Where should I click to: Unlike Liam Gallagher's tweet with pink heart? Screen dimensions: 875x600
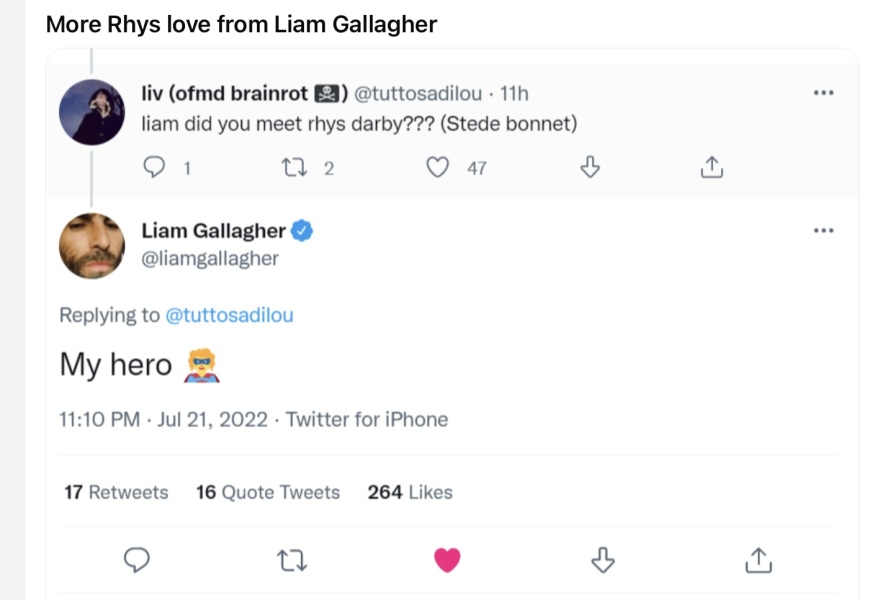(x=447, y=561)
